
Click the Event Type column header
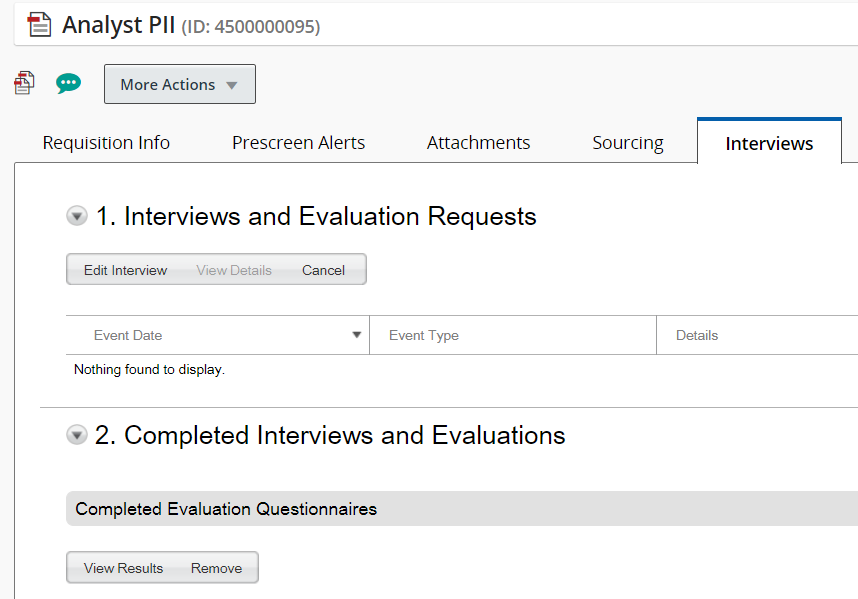[x=424, y=335]
